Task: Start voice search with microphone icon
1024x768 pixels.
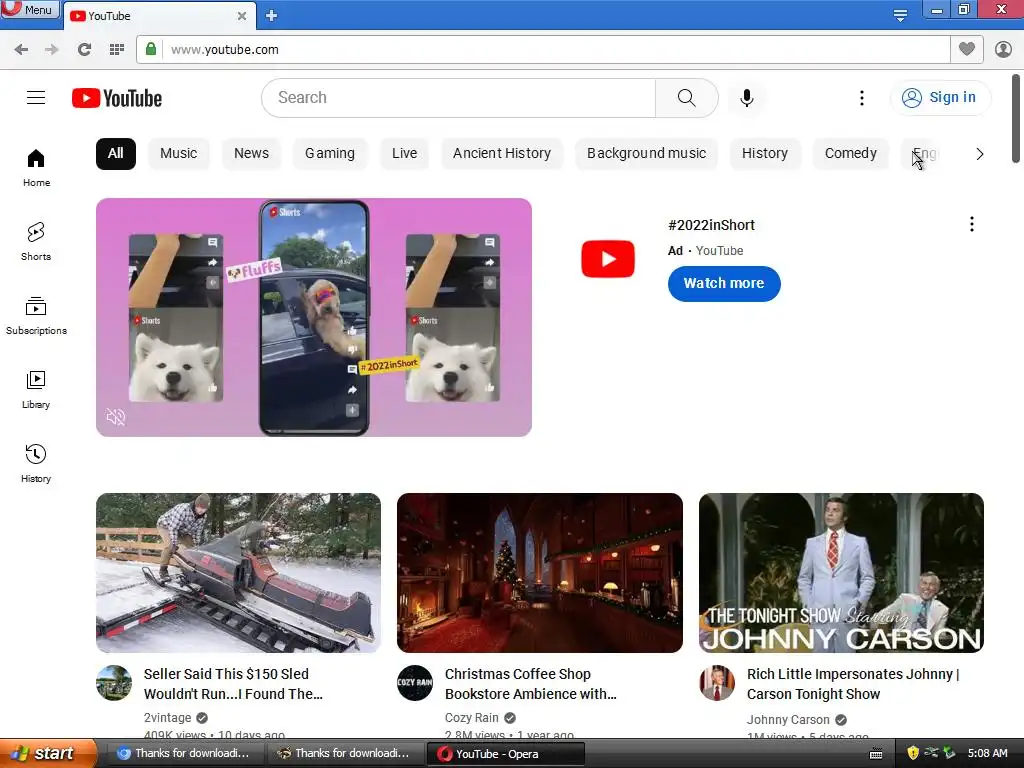Action: (746, 98)
